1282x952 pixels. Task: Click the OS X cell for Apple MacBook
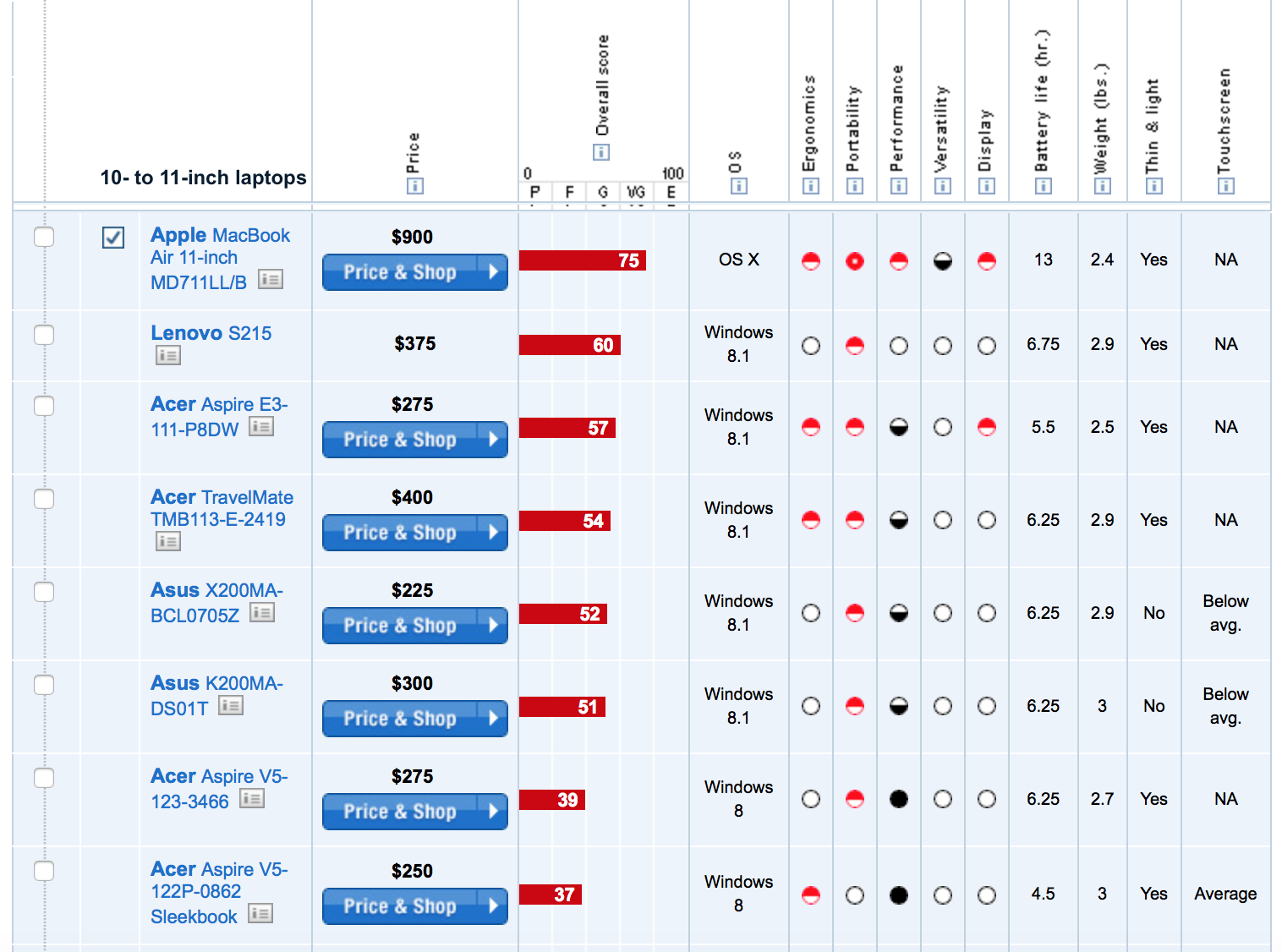point(739,260)
